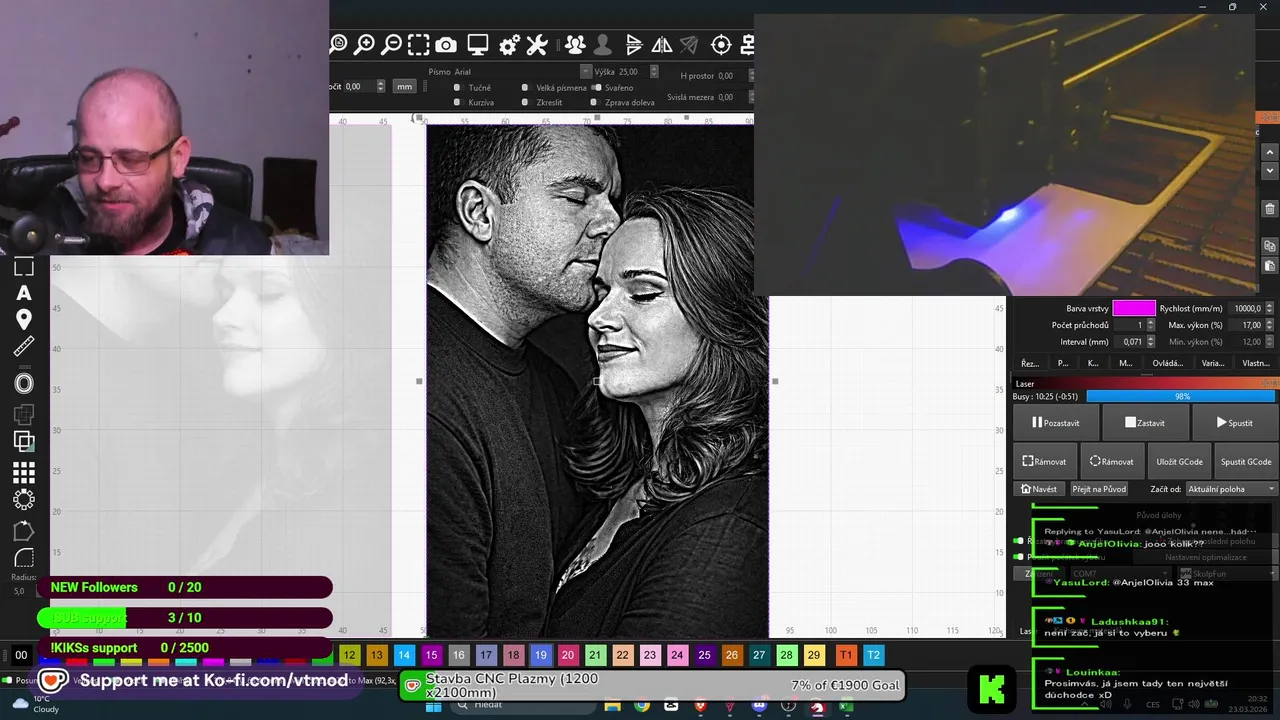Select the Position marker pin tool

click(24, 320)
